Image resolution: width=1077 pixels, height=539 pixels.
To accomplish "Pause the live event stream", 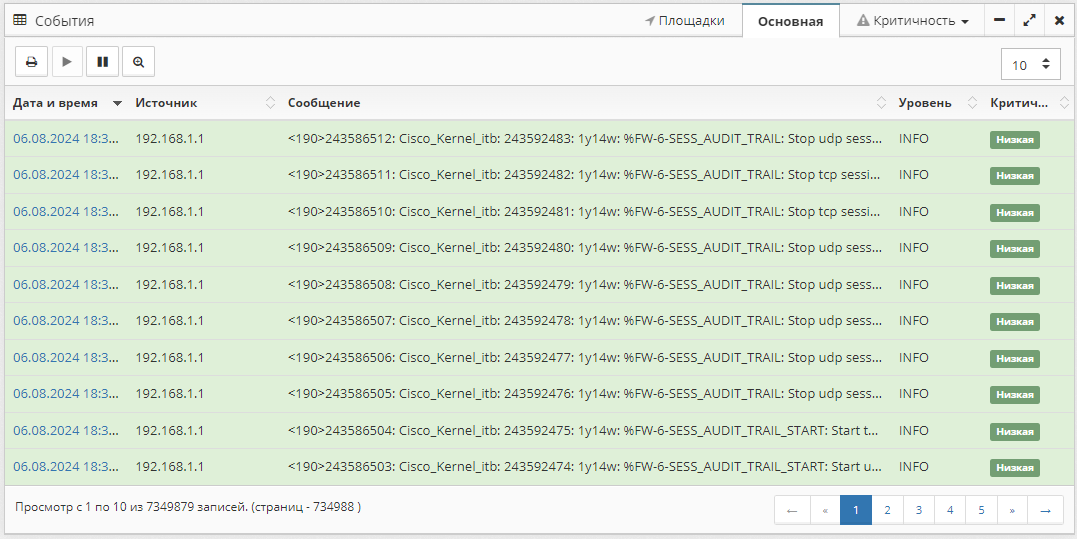I will [103, 62].
